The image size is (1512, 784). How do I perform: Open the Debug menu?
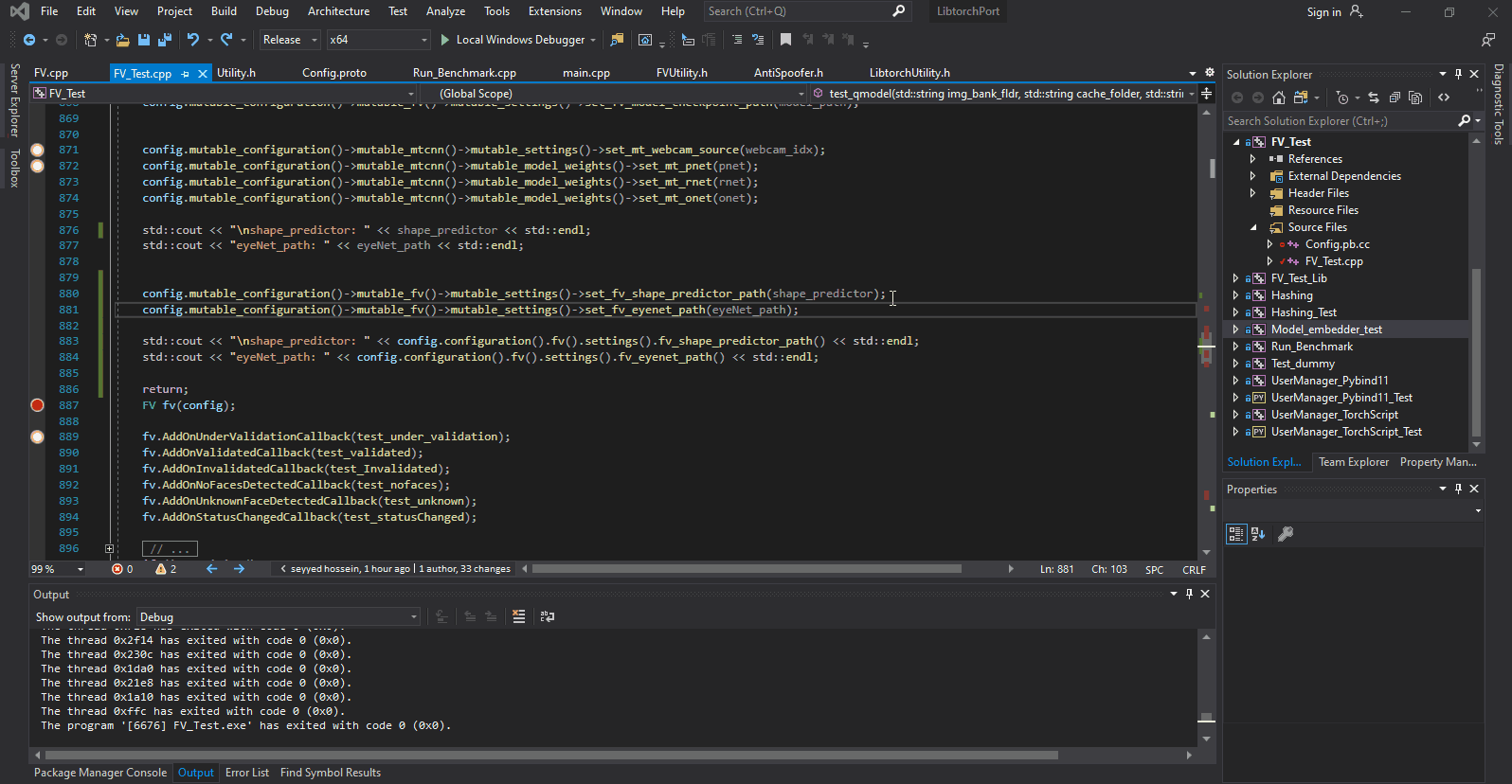coord(272,11)
